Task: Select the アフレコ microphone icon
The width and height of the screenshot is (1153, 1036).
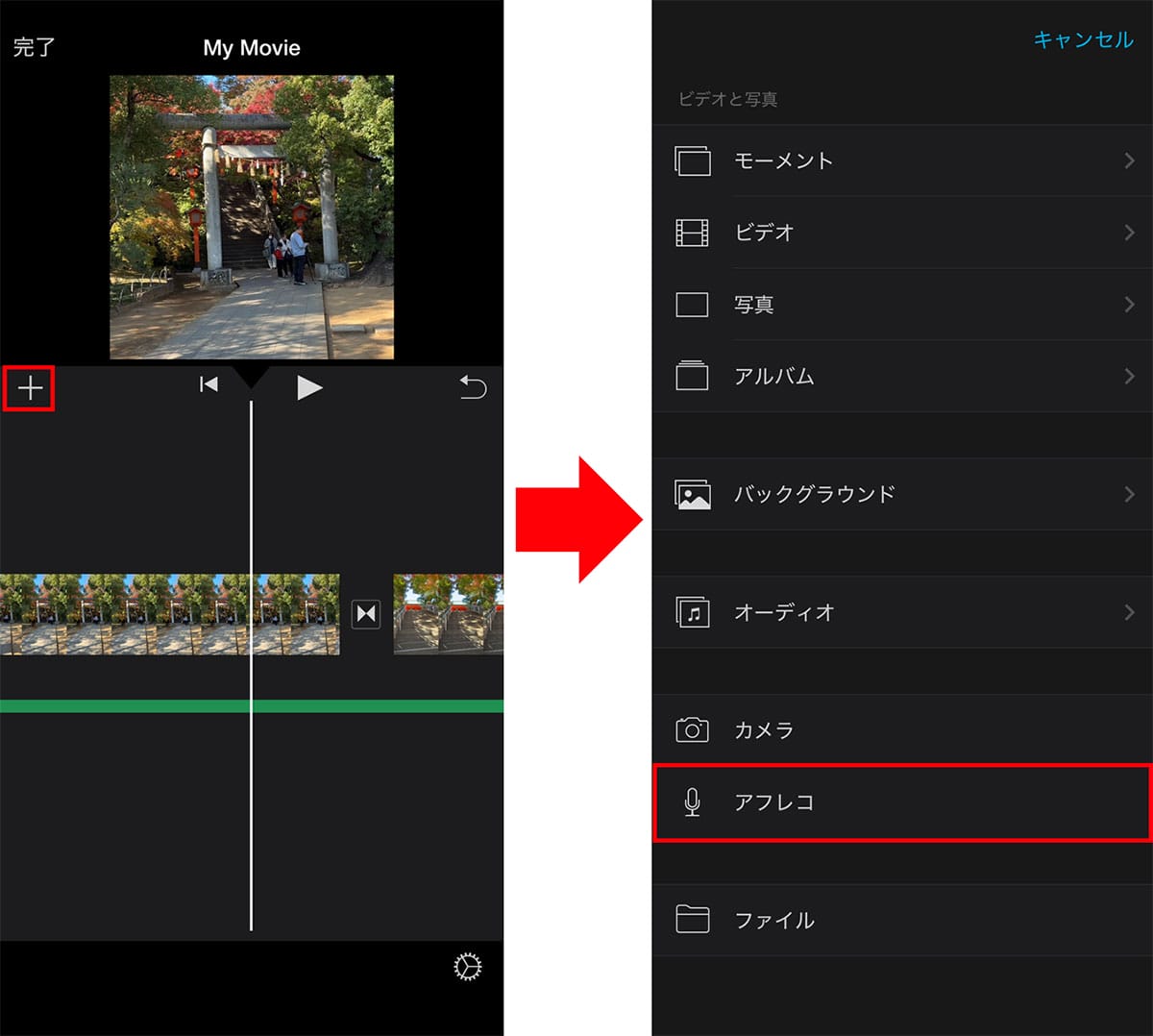Action: (692, 802)
